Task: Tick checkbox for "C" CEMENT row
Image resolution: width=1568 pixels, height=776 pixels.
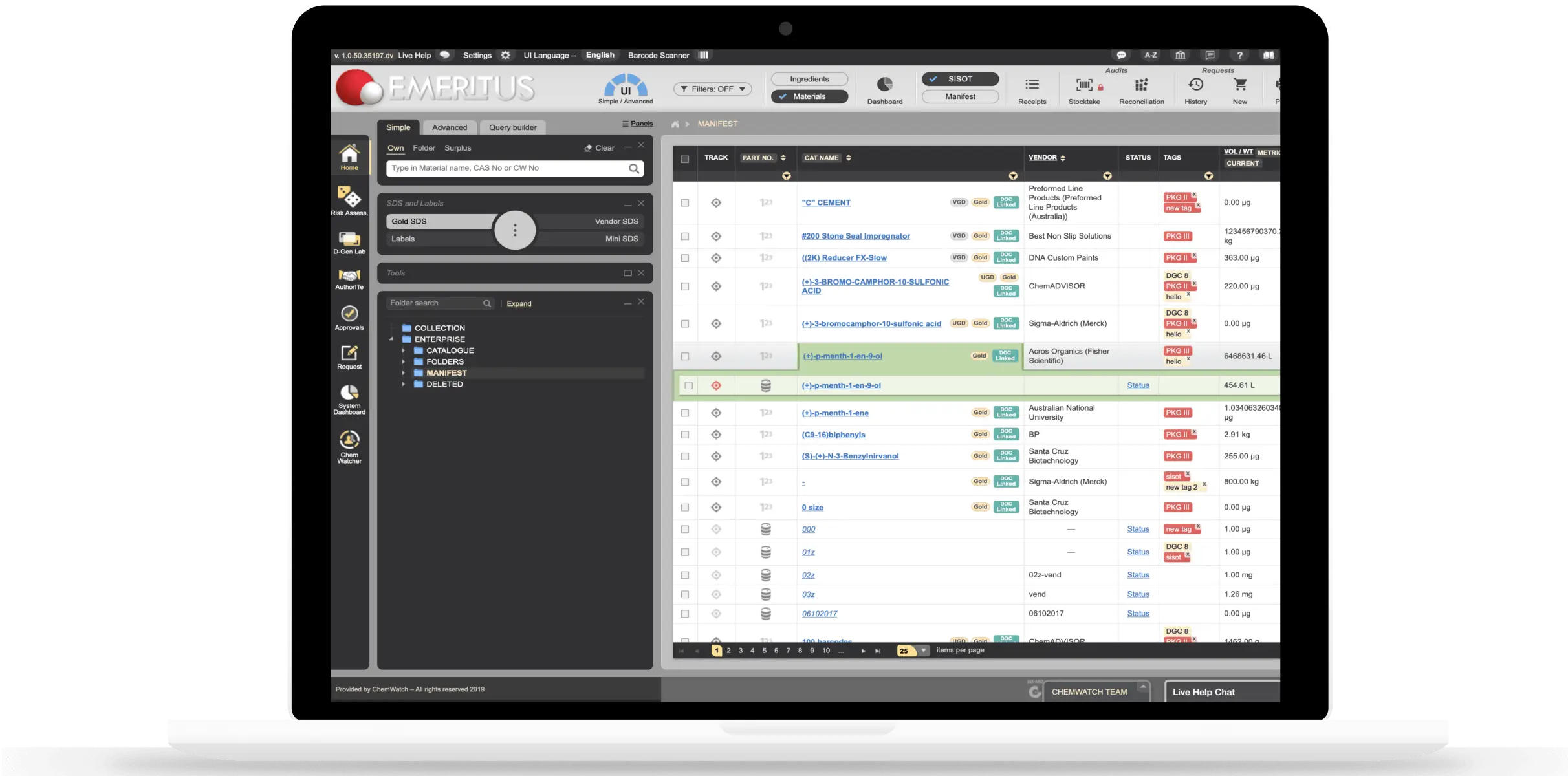Action: pyautogui.click(x=685, y=202)
